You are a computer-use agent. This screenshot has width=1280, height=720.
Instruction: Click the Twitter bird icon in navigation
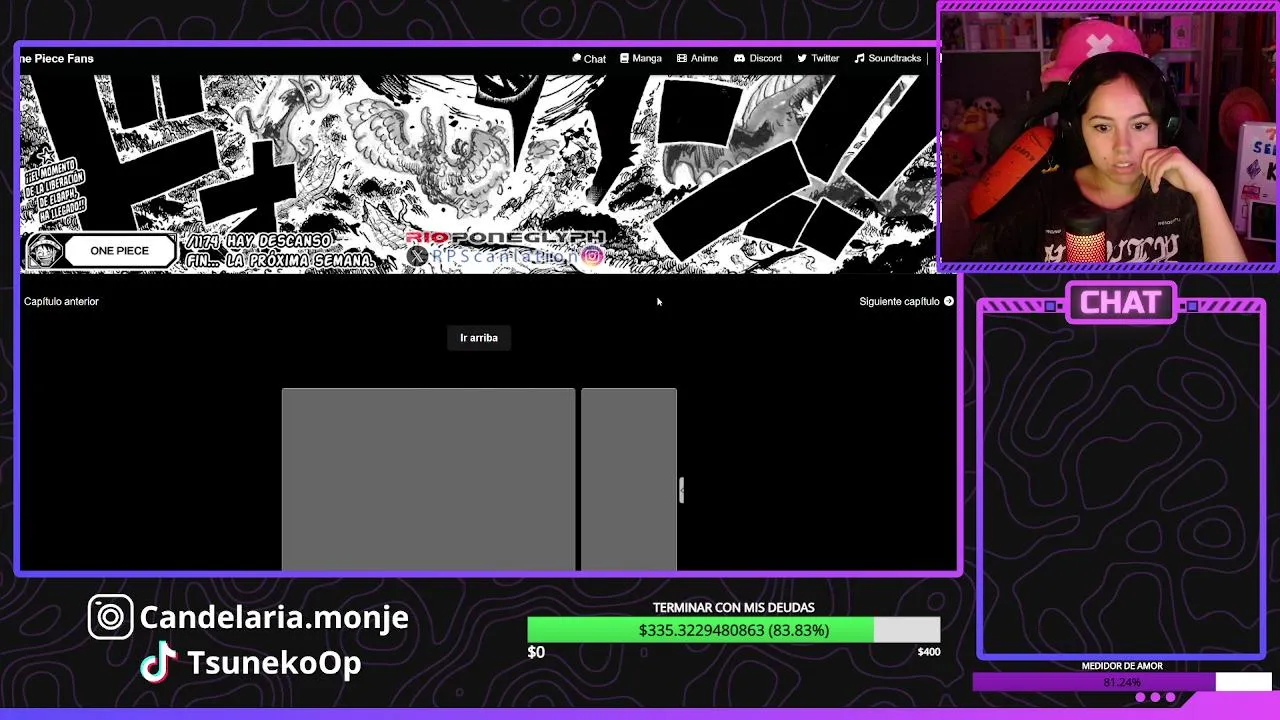(801, 58)
